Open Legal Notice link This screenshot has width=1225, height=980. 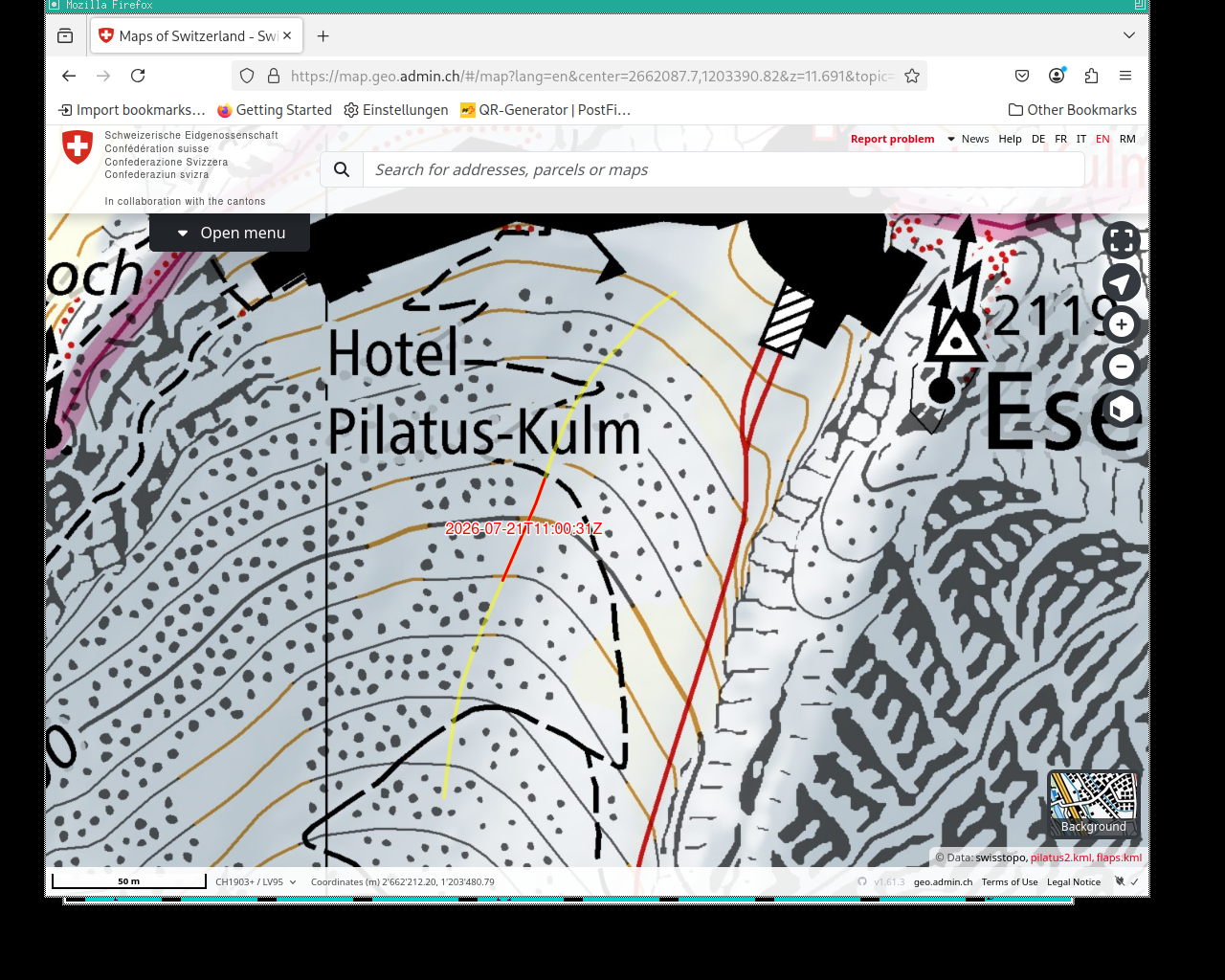[1074, 882]
